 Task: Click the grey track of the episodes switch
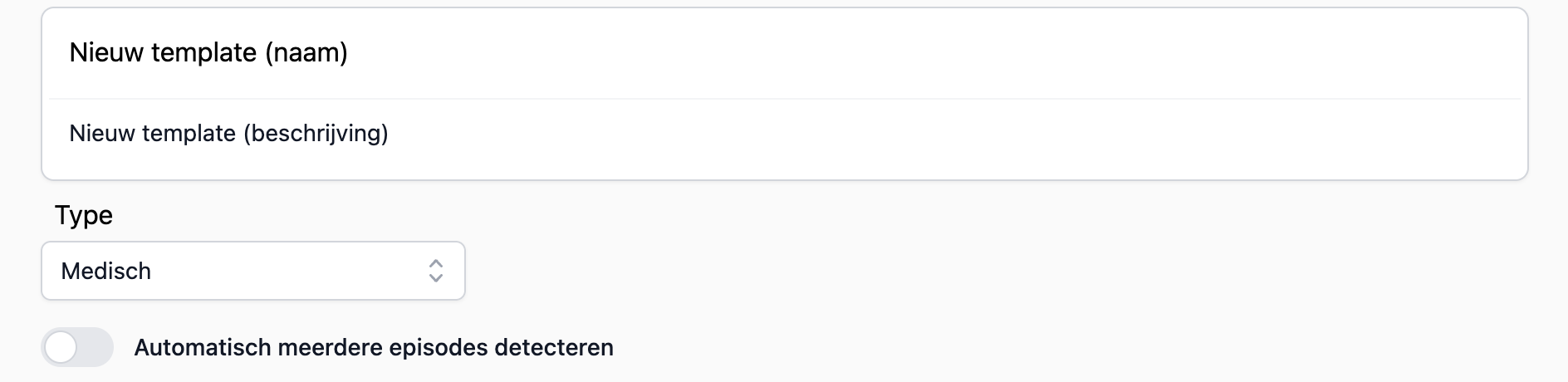(x=96, y=347)
